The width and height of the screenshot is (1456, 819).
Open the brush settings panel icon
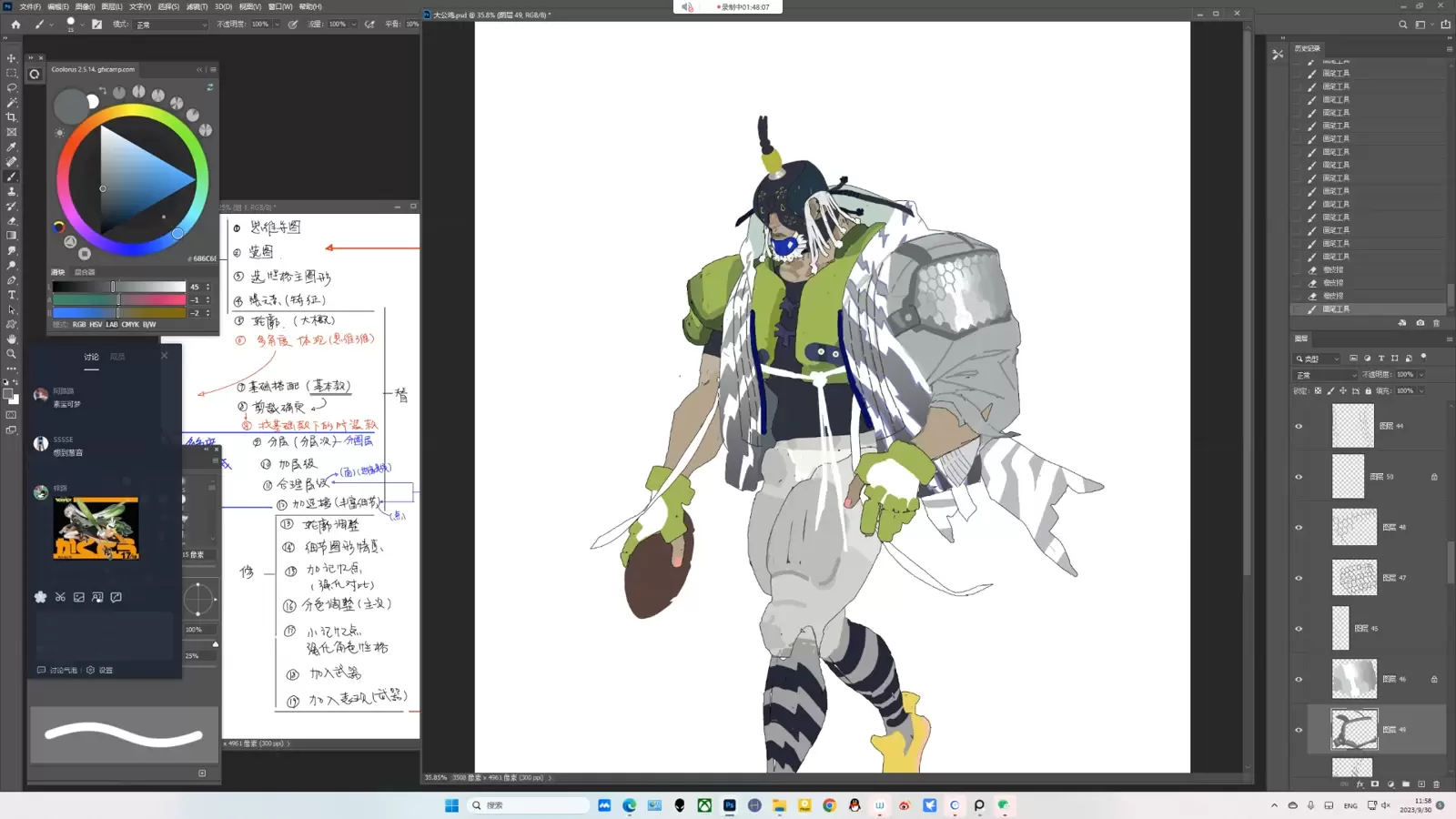point(96,25)
